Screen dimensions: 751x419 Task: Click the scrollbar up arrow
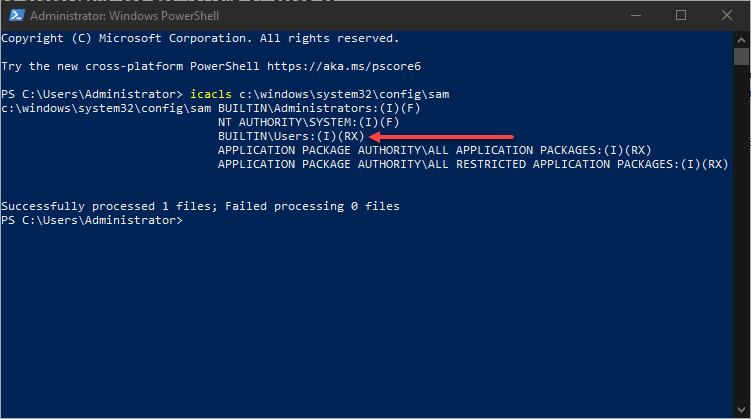[741, 37]
